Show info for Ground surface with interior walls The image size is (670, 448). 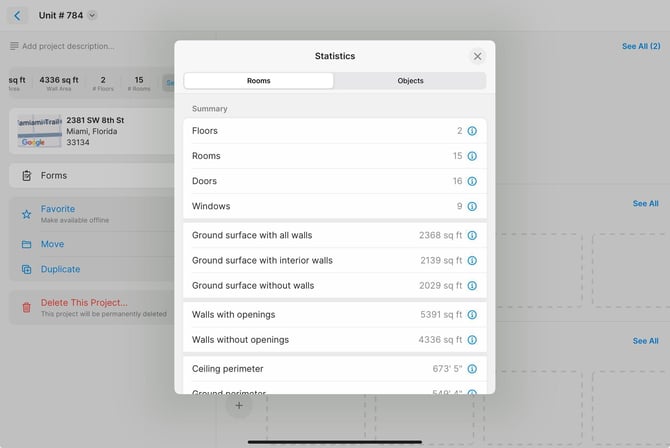tap(472, 261)
